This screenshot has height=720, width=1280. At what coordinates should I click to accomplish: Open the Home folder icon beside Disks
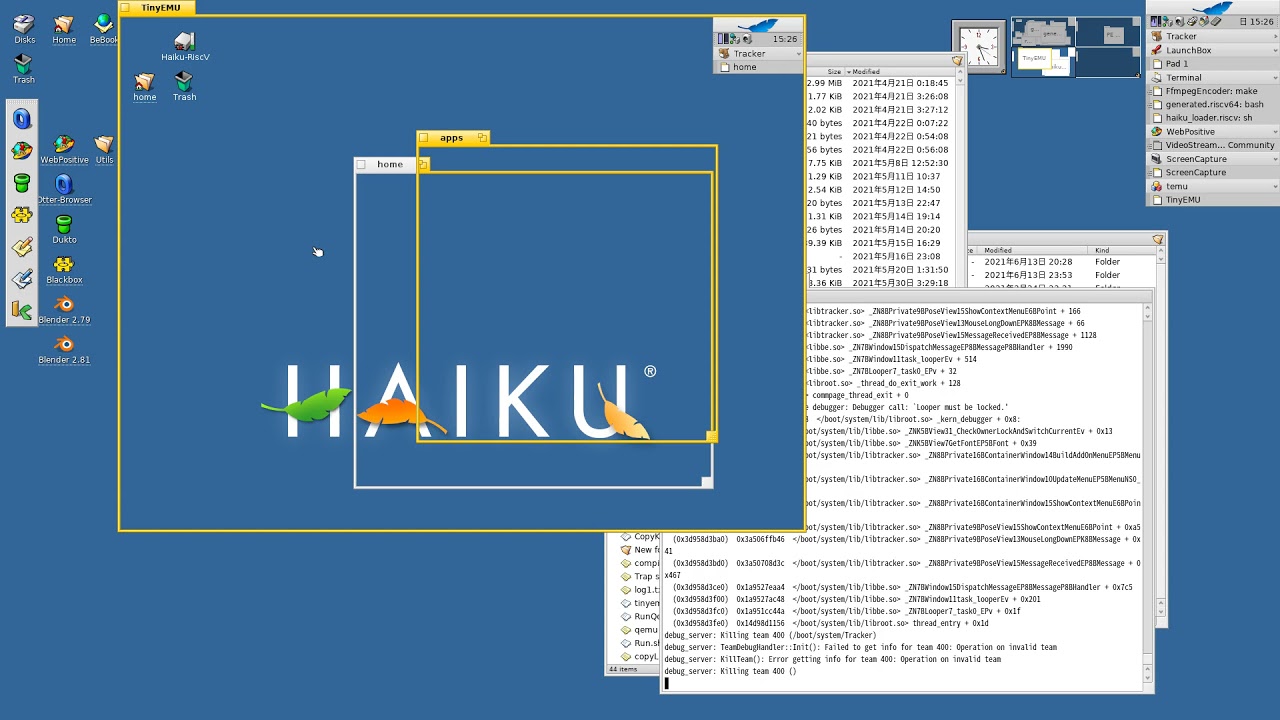(64, 29)
